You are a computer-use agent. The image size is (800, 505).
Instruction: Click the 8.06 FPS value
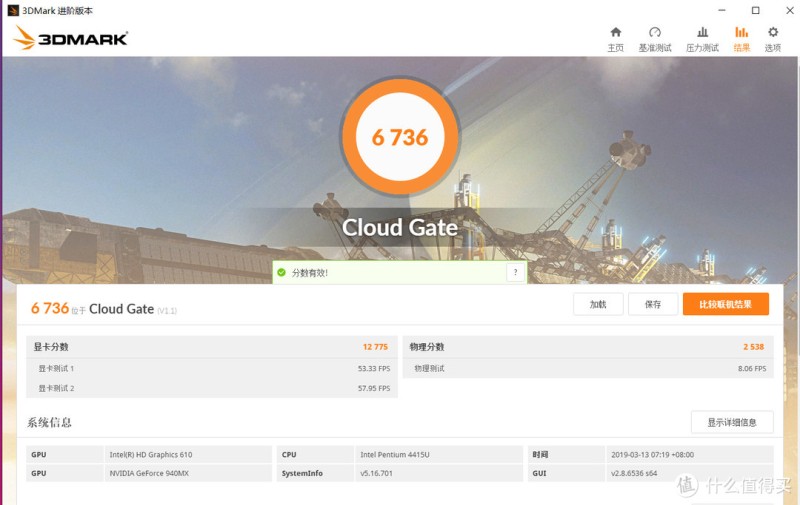[x=752, y=368]
